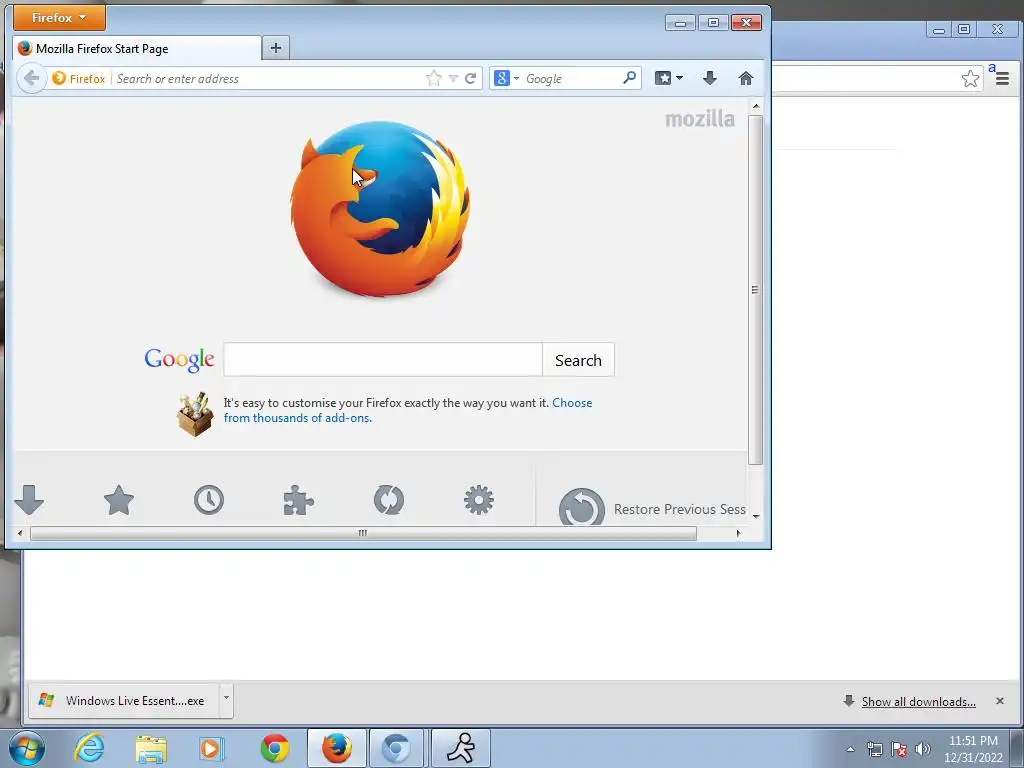Image resolution: width=1024 pixels, height=768 pixels.
Task: Switch to Google Chrome taskbar icon
Action: (x=274, y=748)
